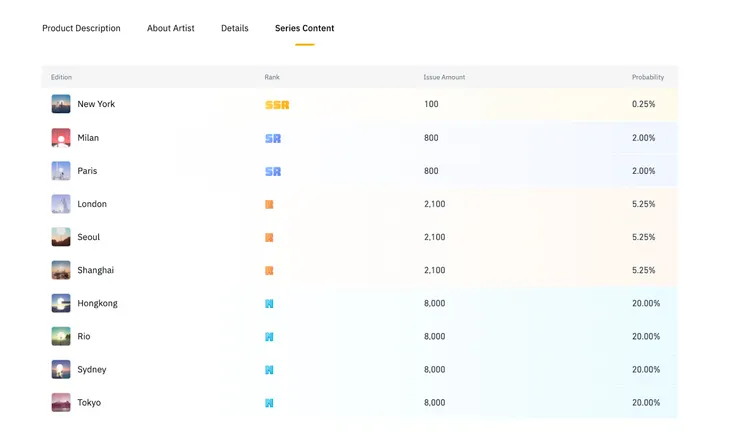Image resolution: width=740 pixels, height=445 pixels.
Task: Click the blue N badge for Tokyo
Action: 269,403
